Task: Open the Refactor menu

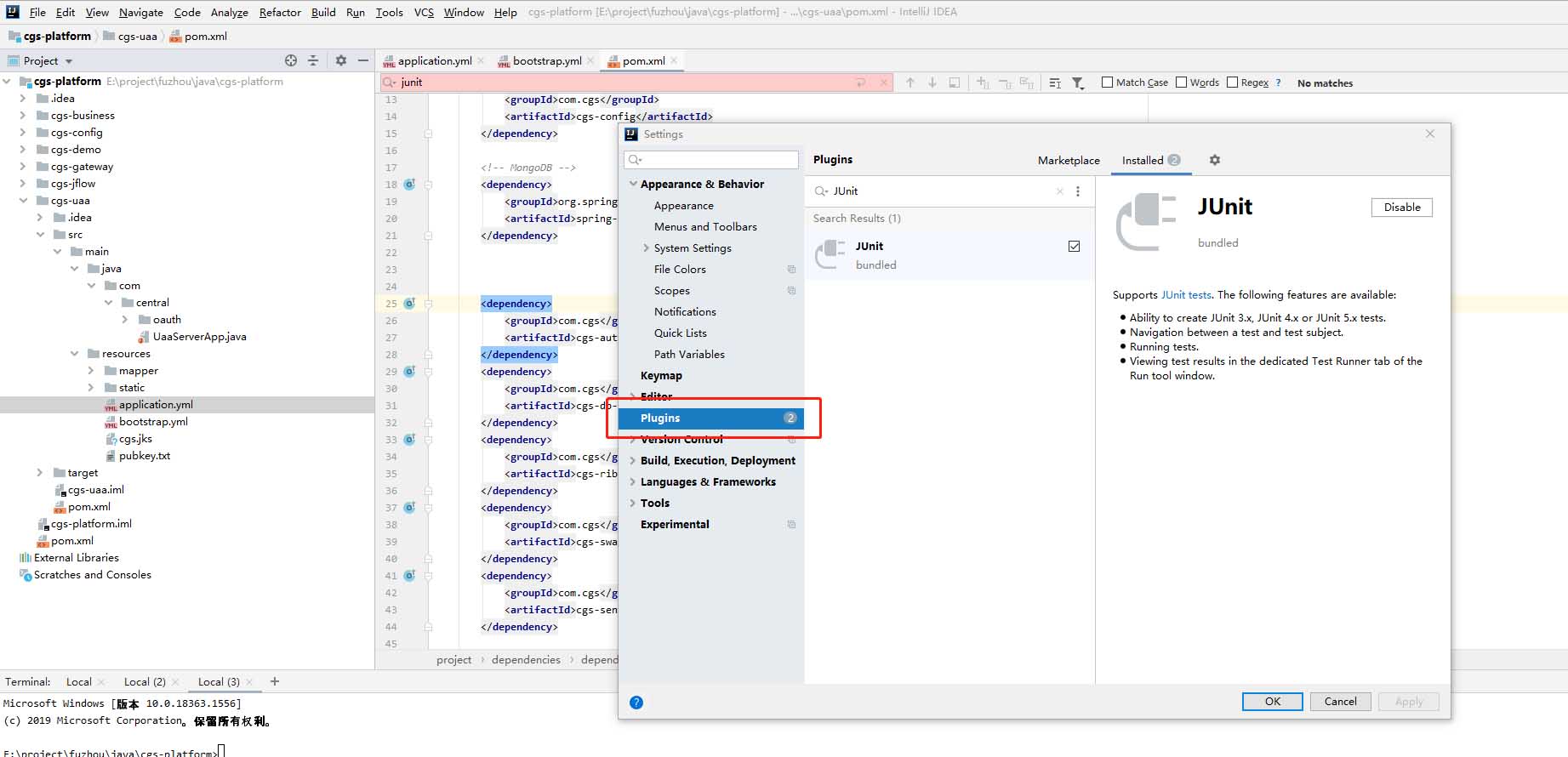Action: (x=280, y=12)
